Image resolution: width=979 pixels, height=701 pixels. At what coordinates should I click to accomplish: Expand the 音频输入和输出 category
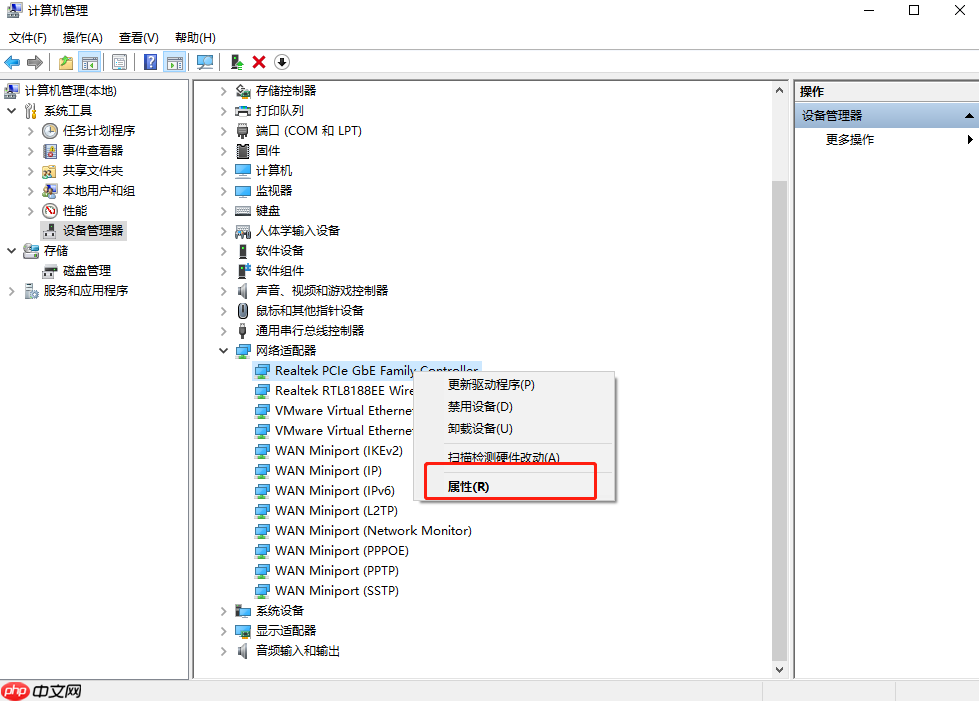224,651
